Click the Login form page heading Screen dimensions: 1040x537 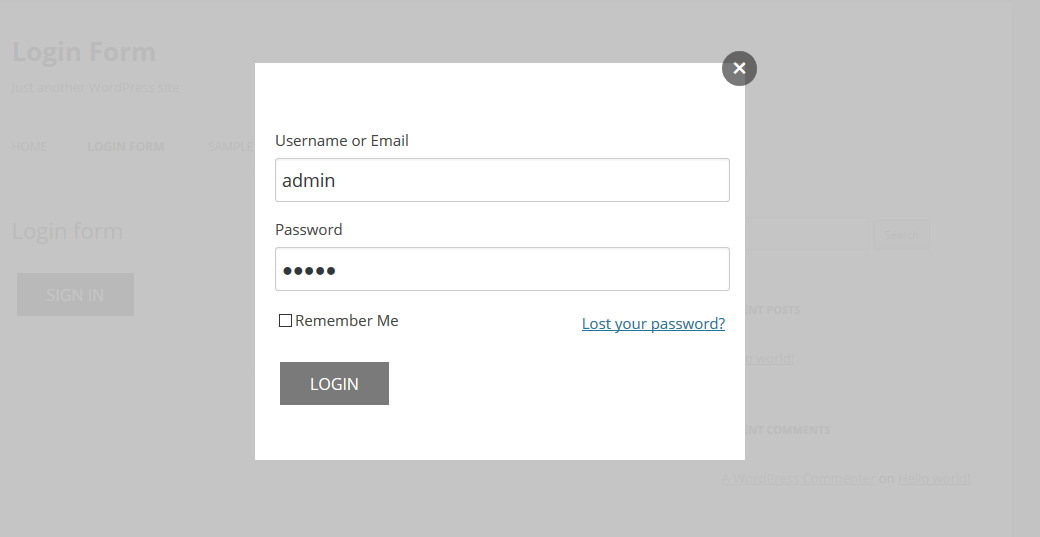coord(67,231)
